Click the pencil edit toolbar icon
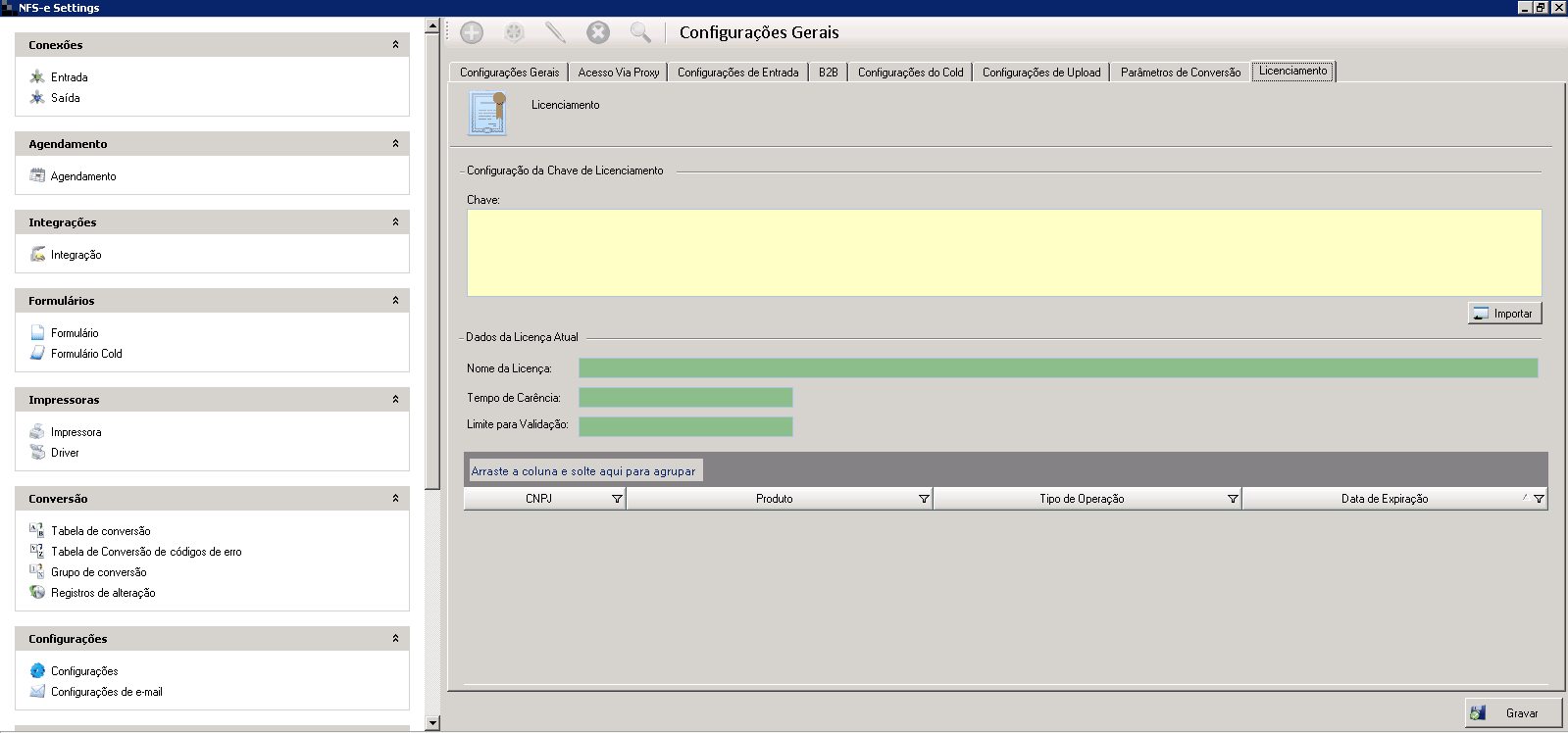 pos(555,32)
